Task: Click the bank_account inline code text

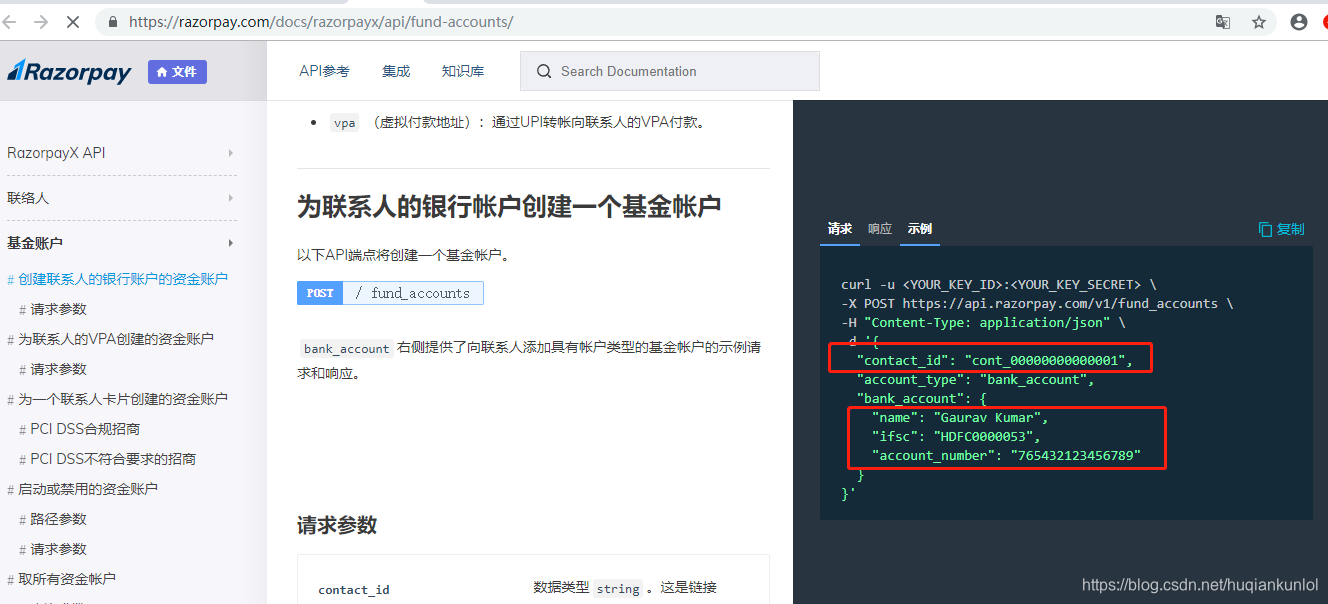Action: [x=347, y=348]
